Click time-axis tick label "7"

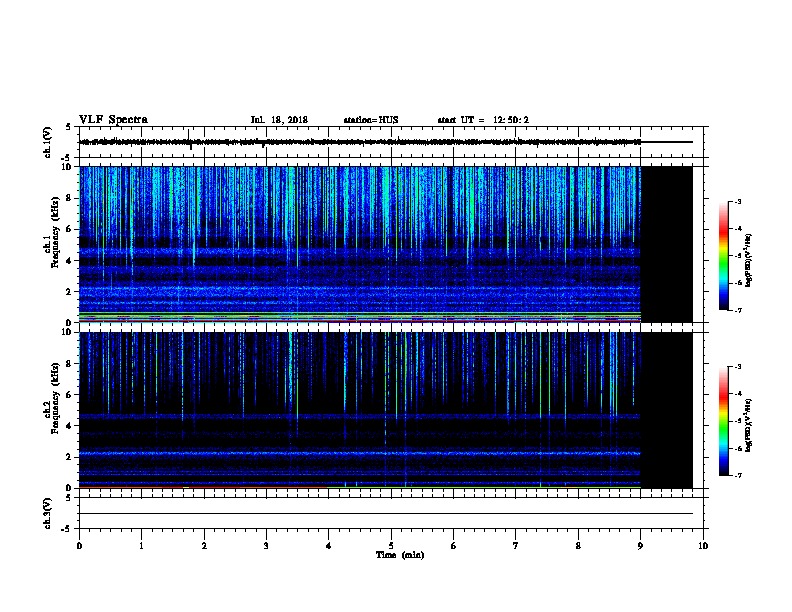516,546
